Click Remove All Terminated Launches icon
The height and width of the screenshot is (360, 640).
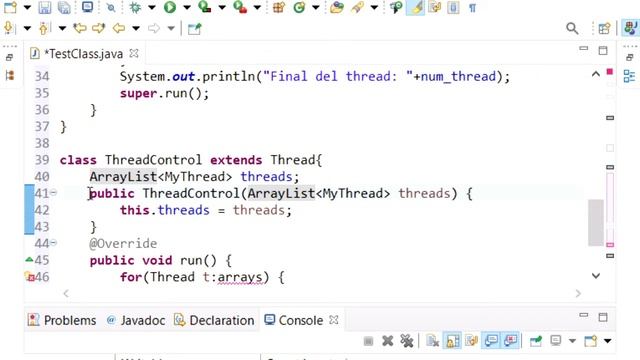[407, 341]
